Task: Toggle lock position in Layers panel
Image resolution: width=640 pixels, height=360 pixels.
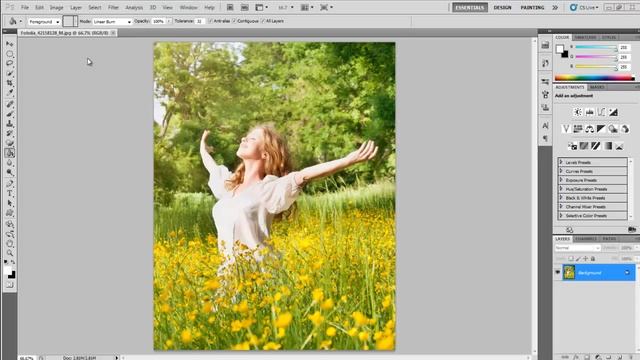Action: click(x=586, y=259)
